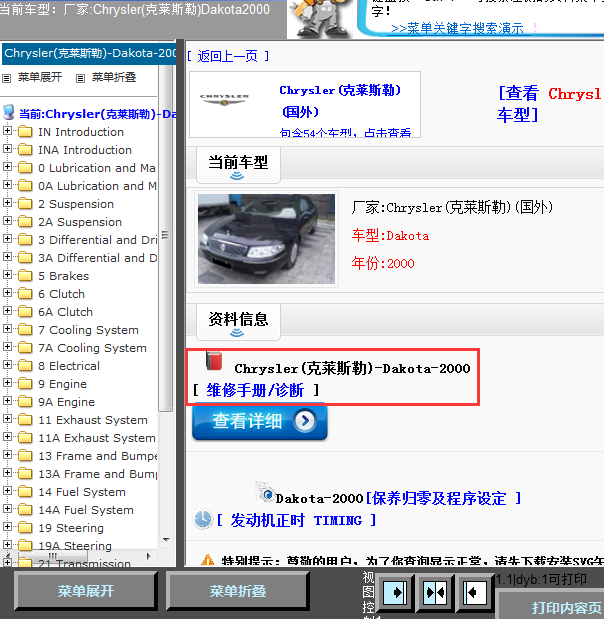Open the 维修手册/诊断 link
604x619 pixels.
(255, 390)
